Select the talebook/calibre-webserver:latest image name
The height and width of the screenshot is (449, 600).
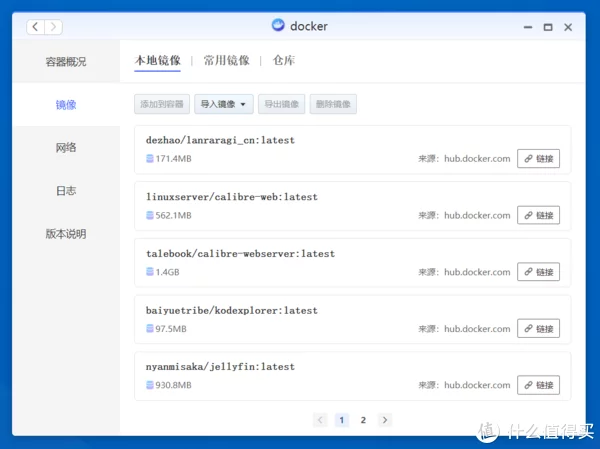pos(240,253)
